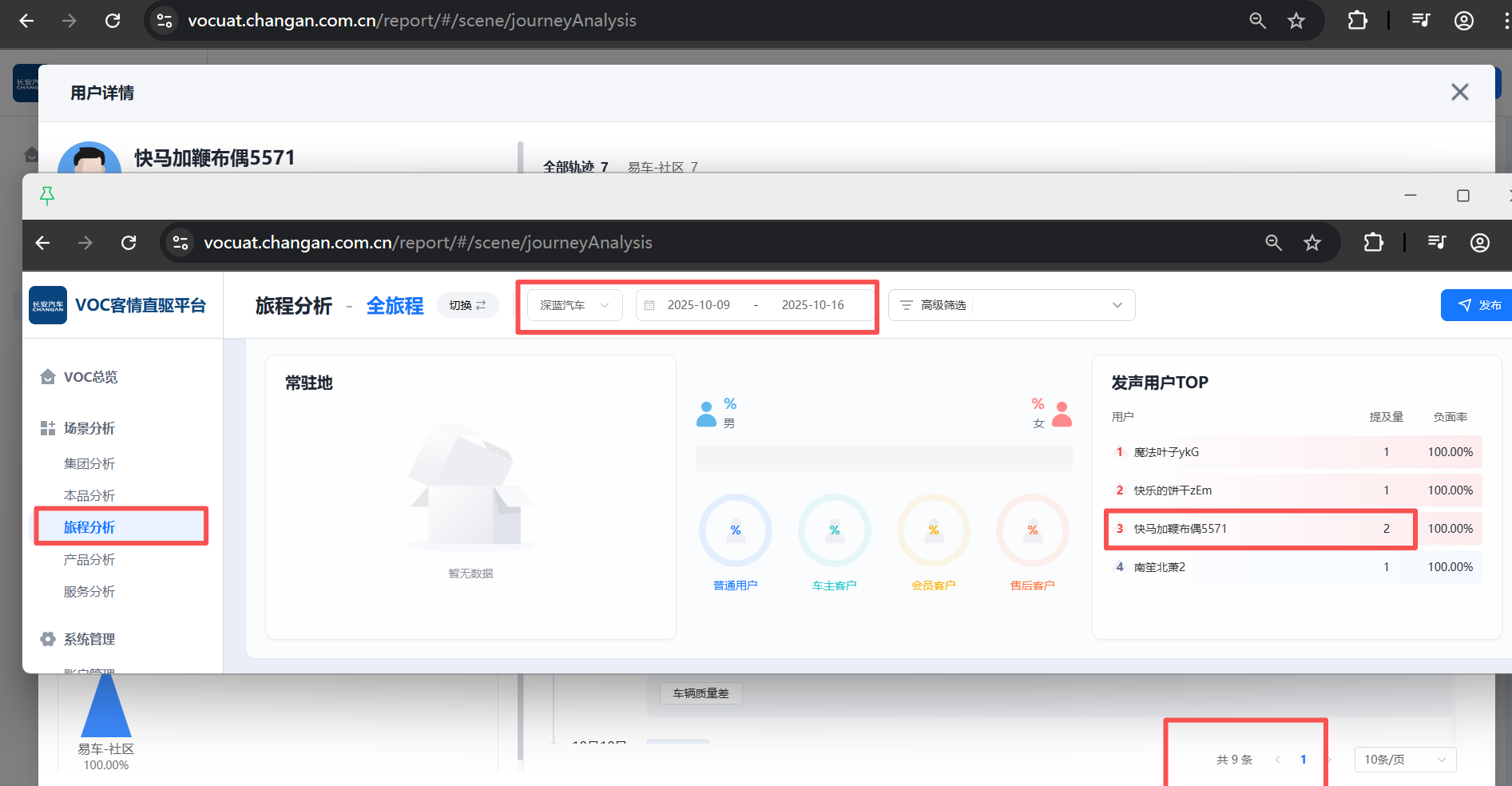
Task: Open the 10条/页 page size dropdown
Action: click(x=1404, y=760)
